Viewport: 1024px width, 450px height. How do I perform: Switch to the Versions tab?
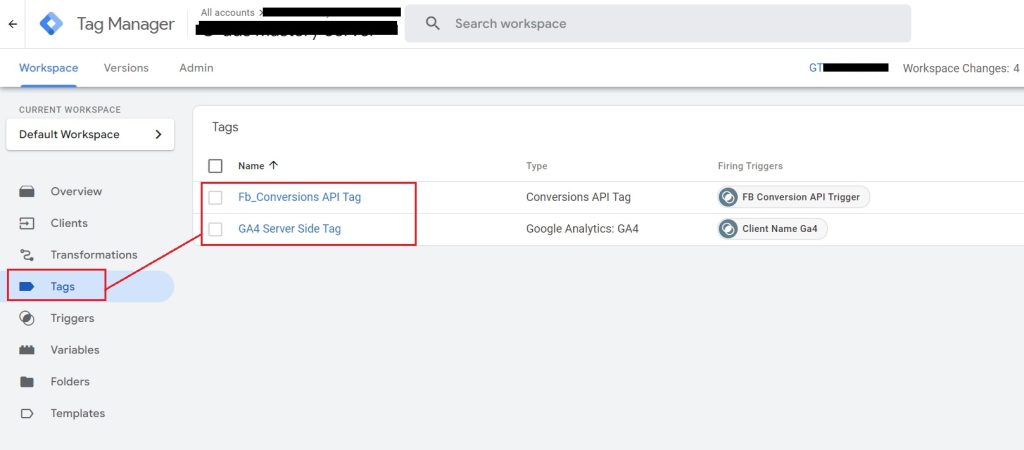coord(126,68)
